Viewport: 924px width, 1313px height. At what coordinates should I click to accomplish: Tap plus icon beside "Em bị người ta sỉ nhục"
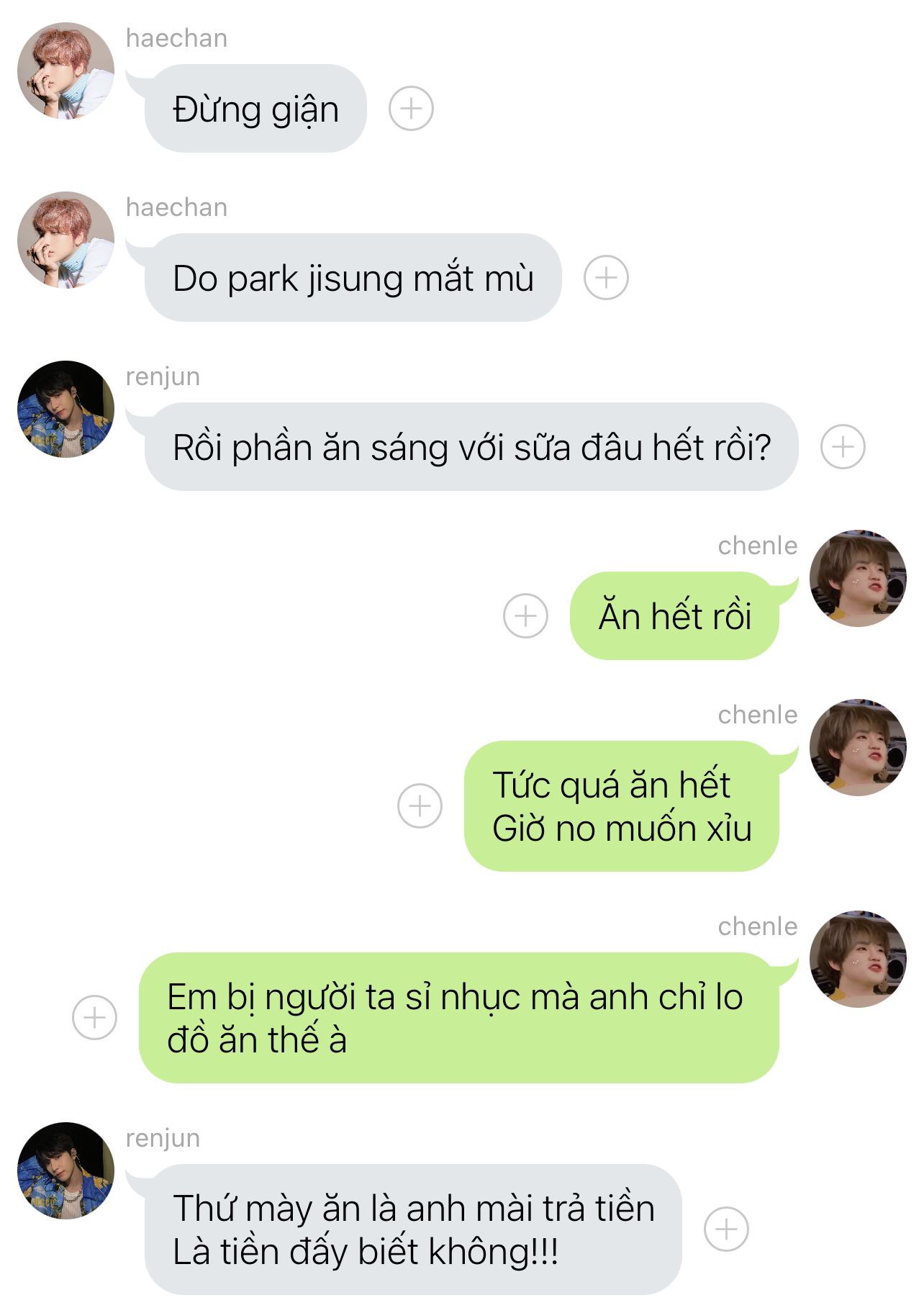tap(94, 1018)
